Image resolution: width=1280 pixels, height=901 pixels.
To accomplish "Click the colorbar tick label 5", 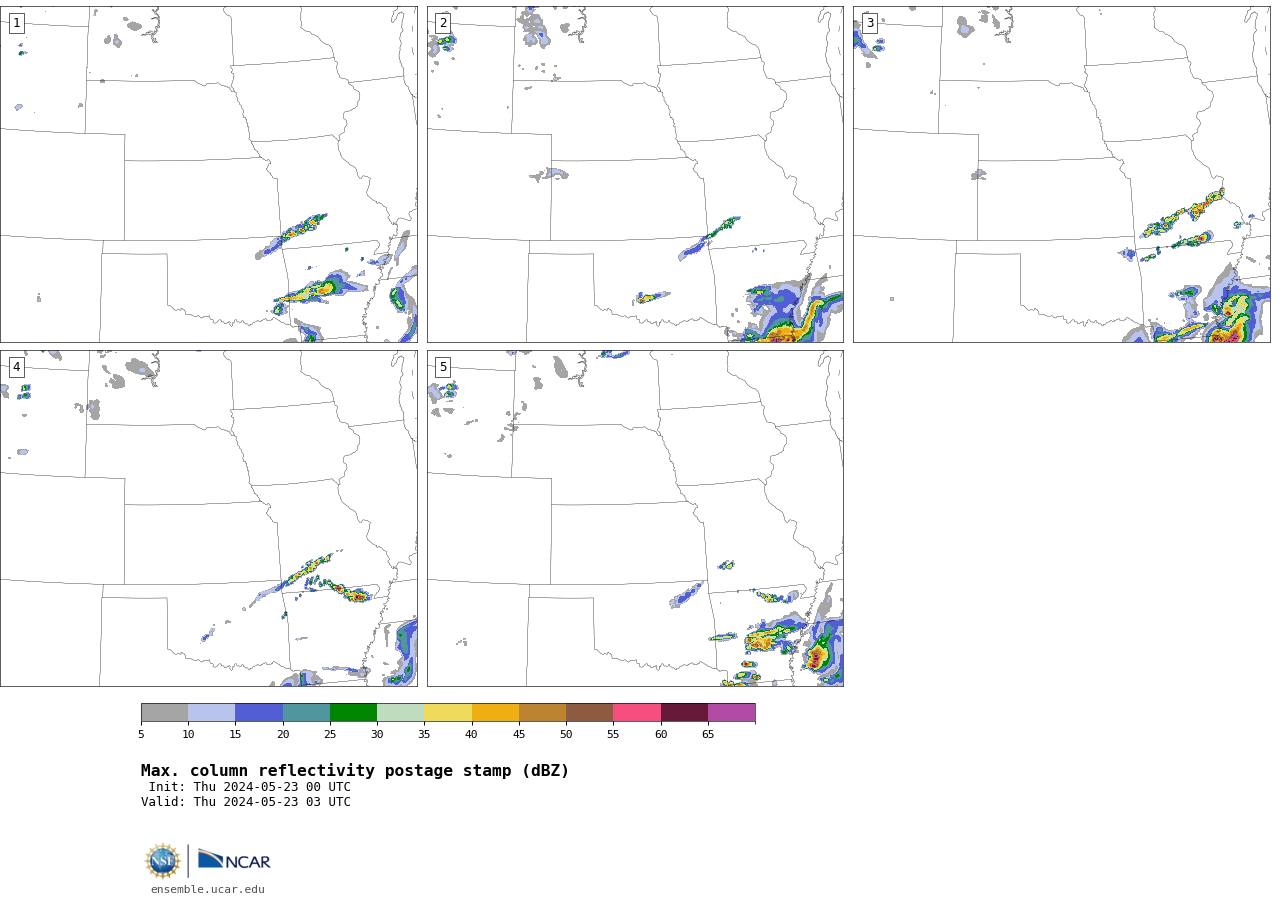I will (141, 735).
